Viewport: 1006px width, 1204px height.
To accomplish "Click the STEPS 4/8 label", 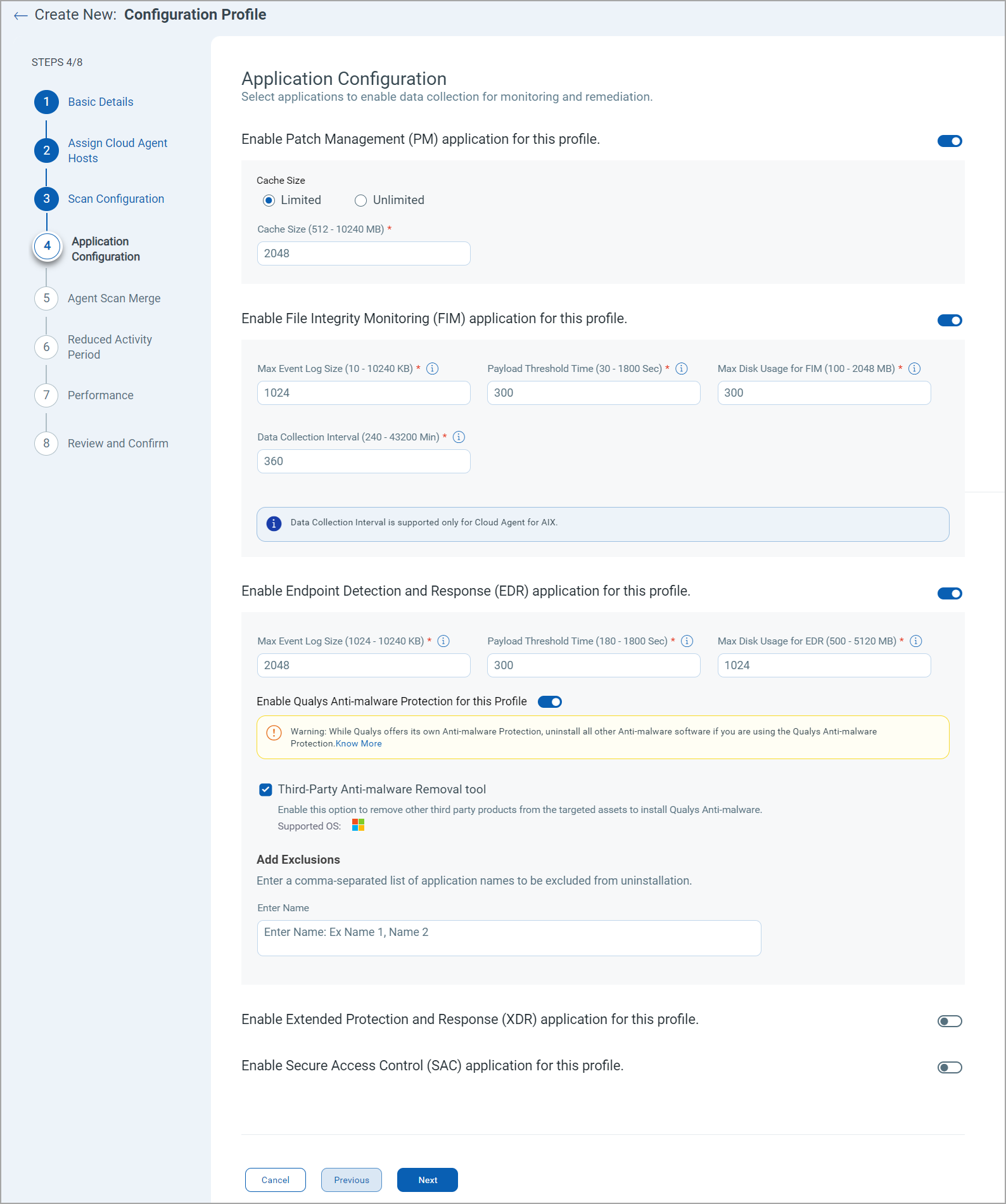I will (57, 63).
